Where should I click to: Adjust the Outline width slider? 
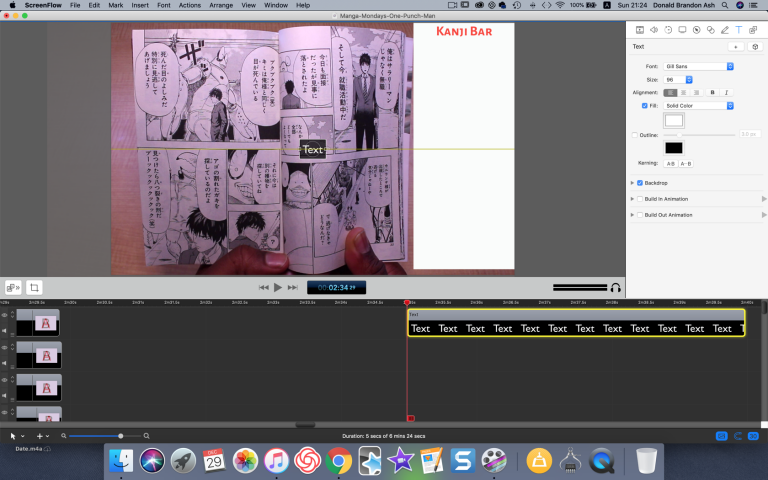tap(699, 135)
